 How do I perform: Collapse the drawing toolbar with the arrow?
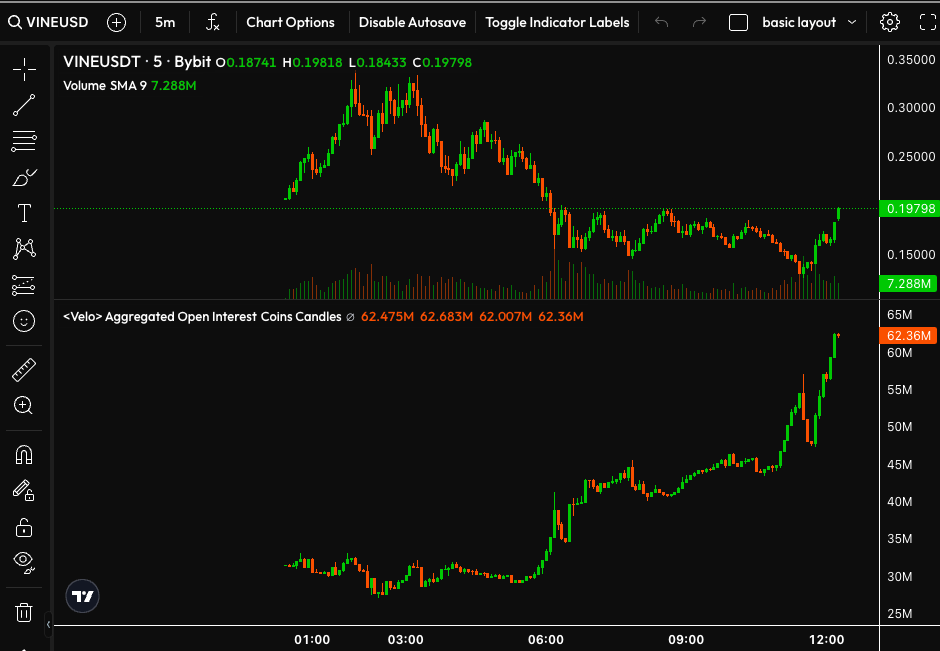click(x=49, y=625)
